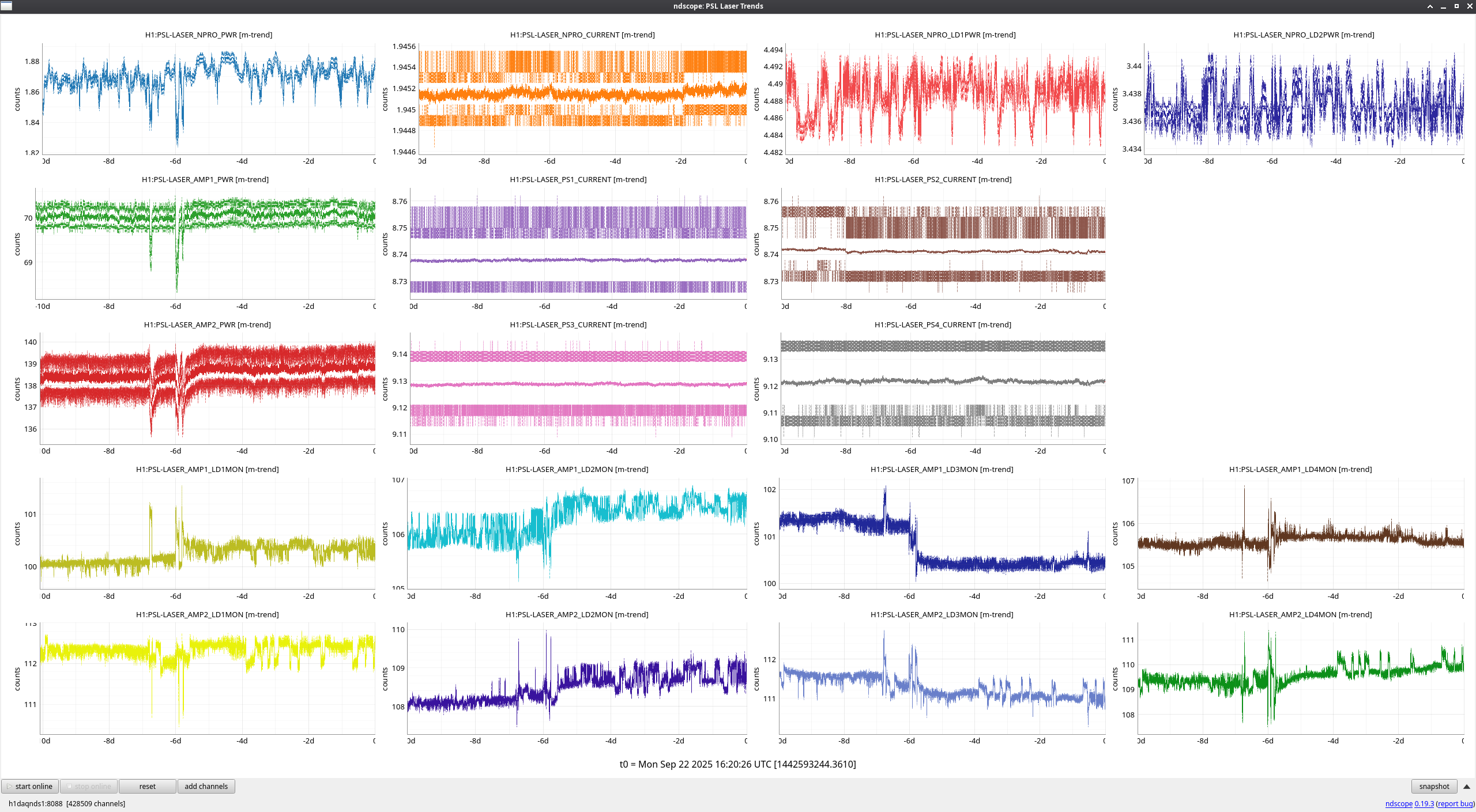Close the PSL Laser Trends window
Image resolution: width=1476 pixels, height=812 pixels.
(x=1470, y=6)
